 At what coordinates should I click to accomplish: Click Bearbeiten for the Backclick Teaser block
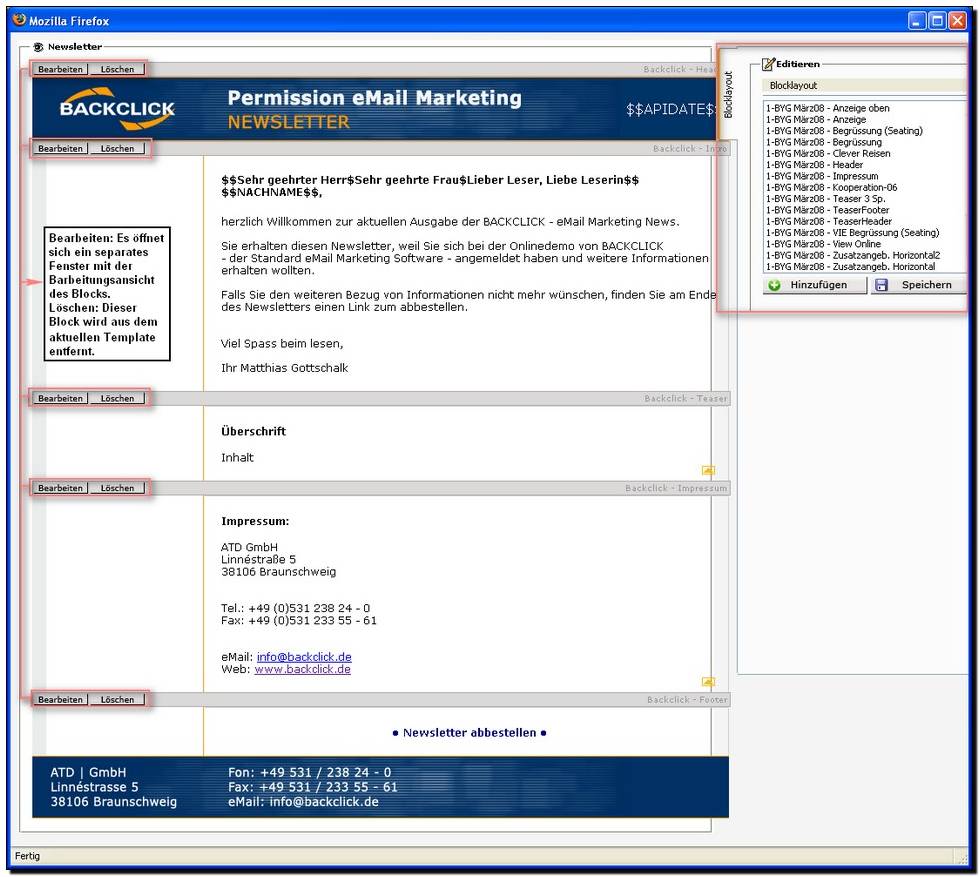coord(60,398)
